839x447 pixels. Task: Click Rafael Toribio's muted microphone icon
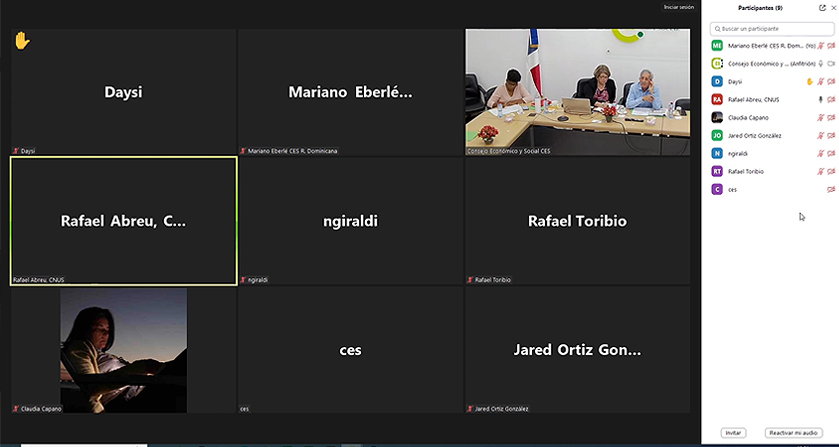pos(821,171)
